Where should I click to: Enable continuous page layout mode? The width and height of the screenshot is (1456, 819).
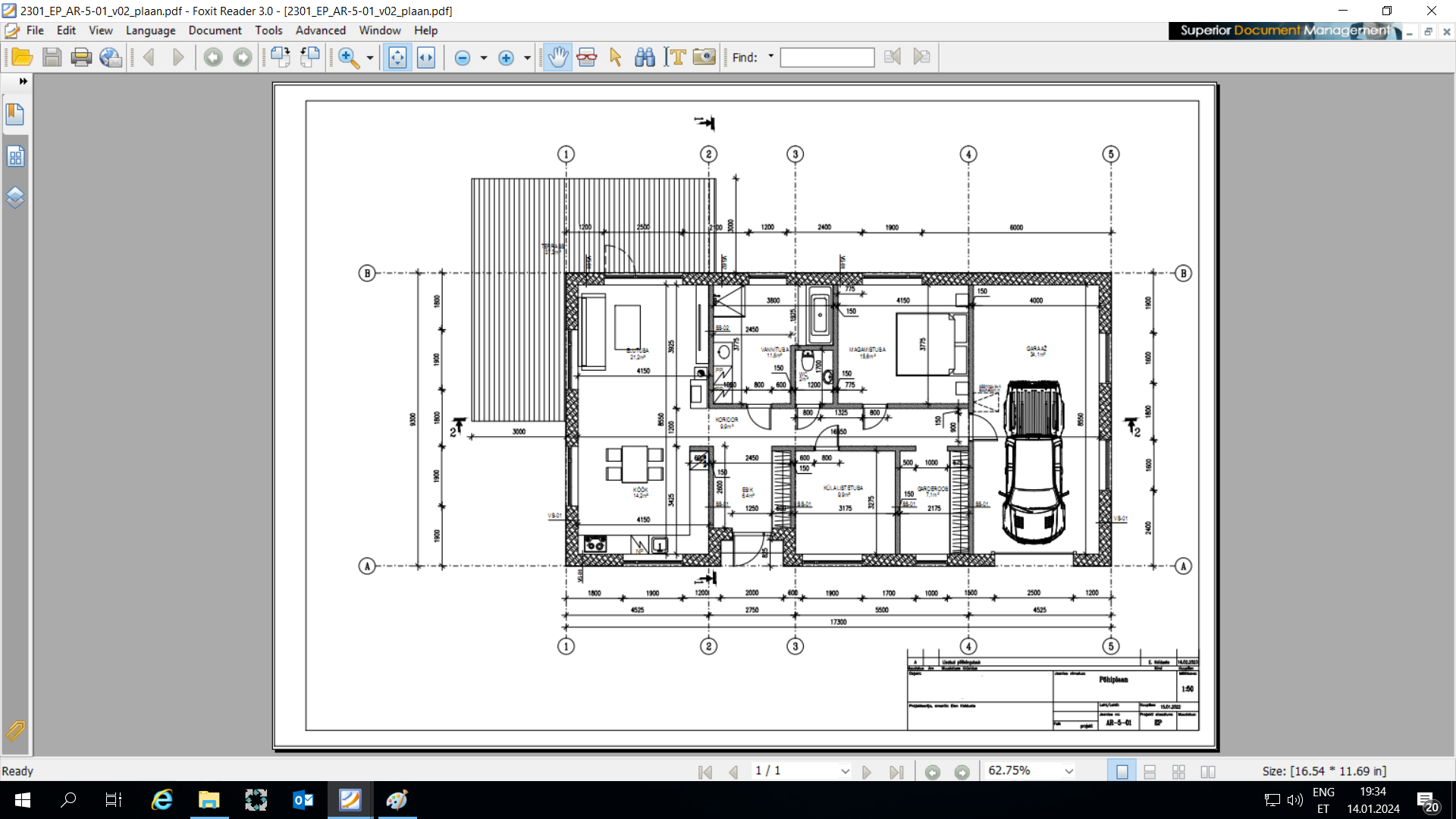1150,772
